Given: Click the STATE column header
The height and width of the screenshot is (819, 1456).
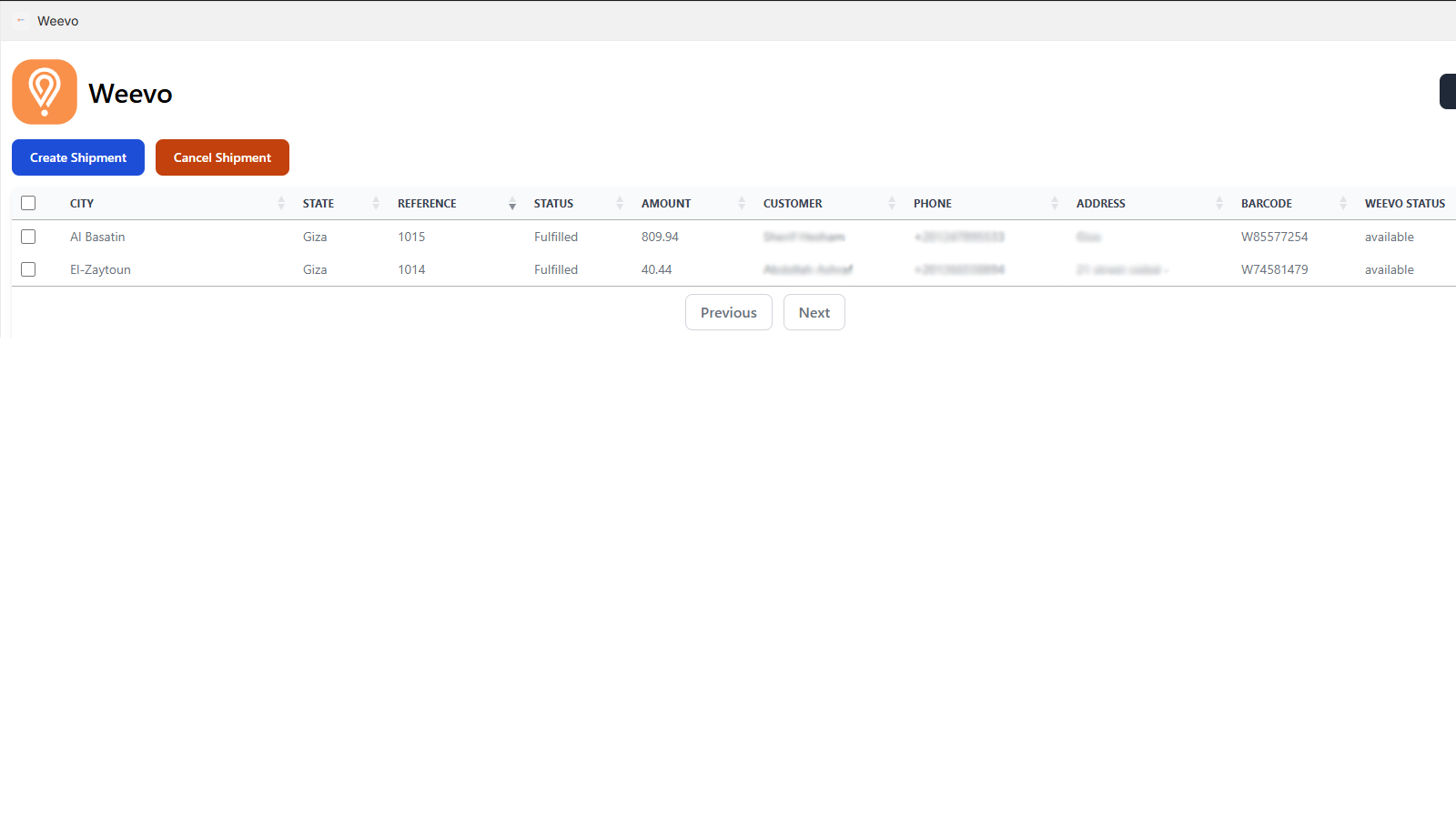Looking at the screenshot, I should tap(318, 204).
